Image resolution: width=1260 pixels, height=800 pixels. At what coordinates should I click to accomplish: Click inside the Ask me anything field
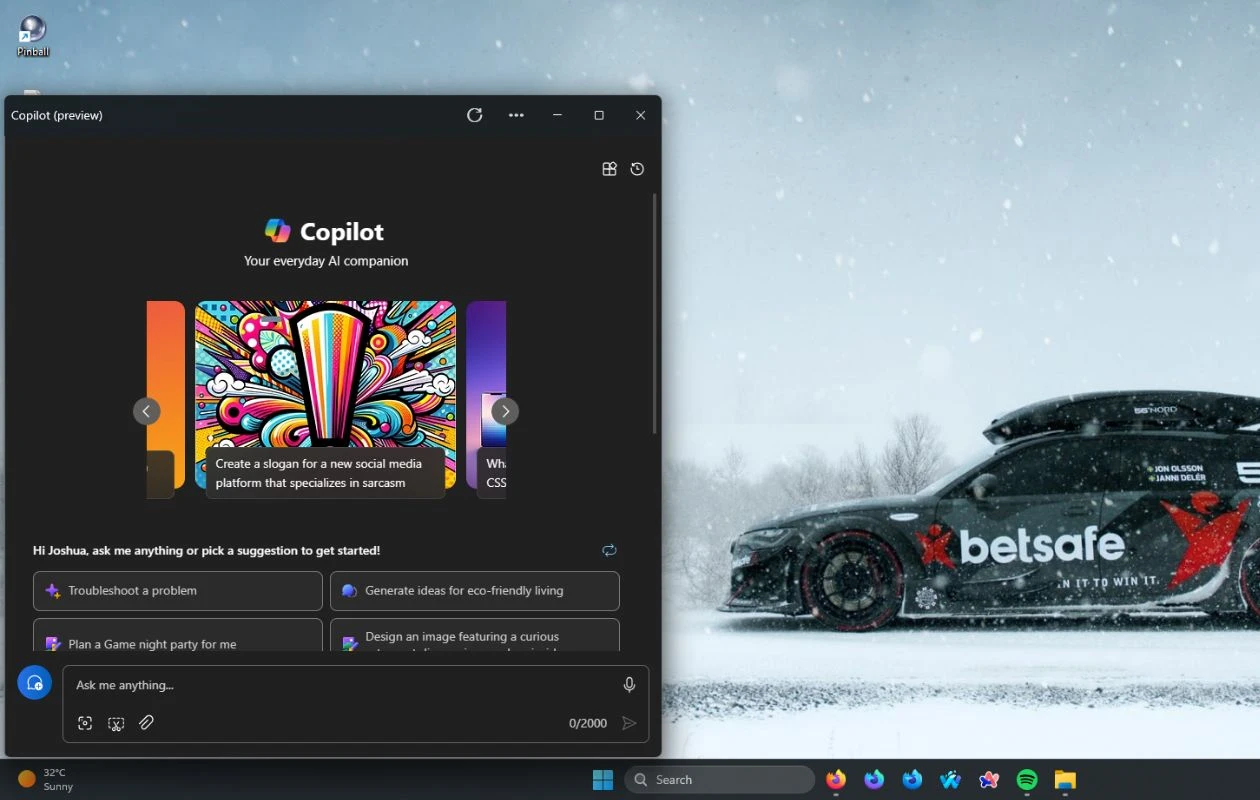[340, 685]
